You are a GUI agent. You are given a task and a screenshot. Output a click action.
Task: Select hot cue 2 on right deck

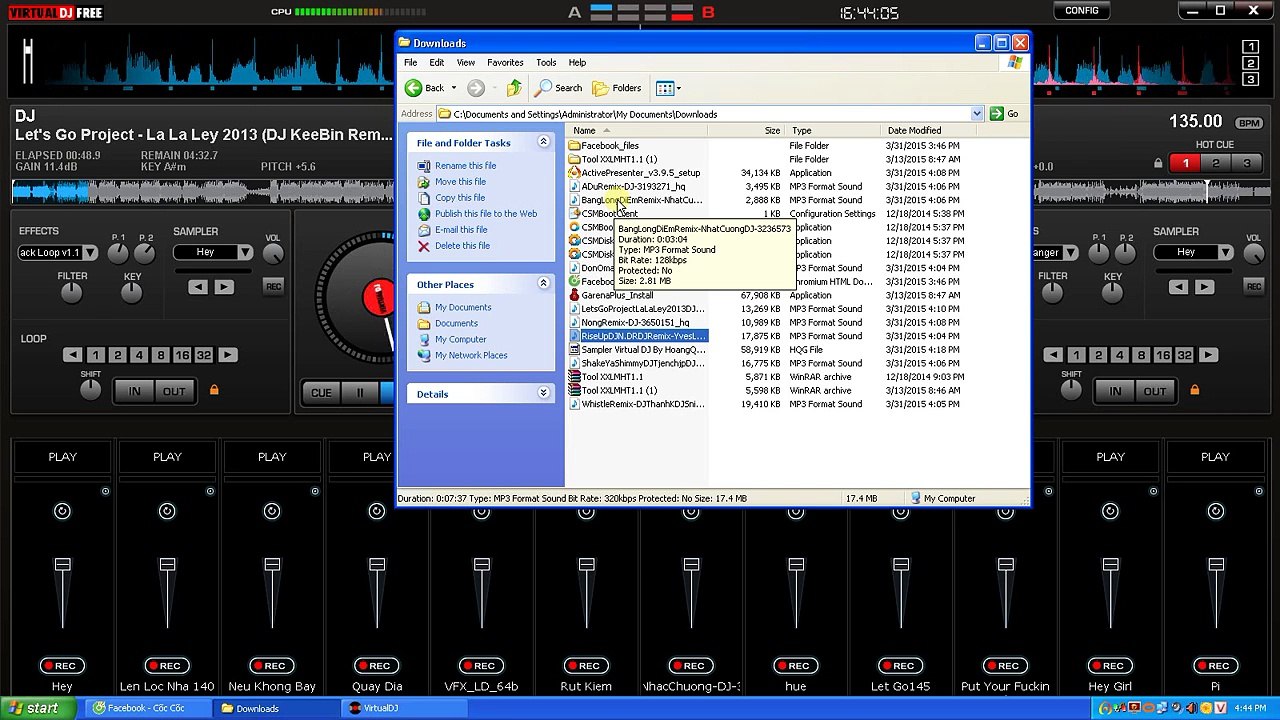(1216, 164)
